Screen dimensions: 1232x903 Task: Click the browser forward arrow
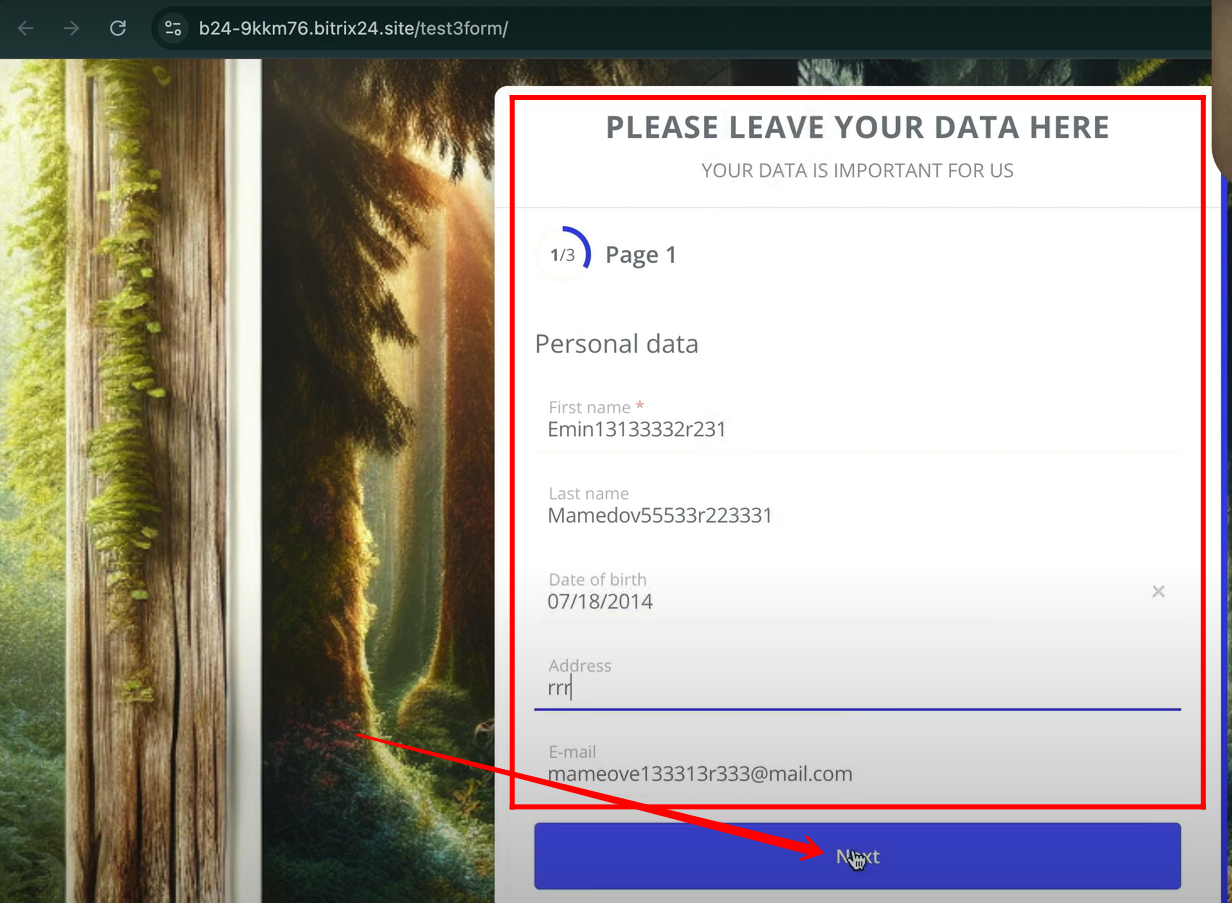(71, 28)
